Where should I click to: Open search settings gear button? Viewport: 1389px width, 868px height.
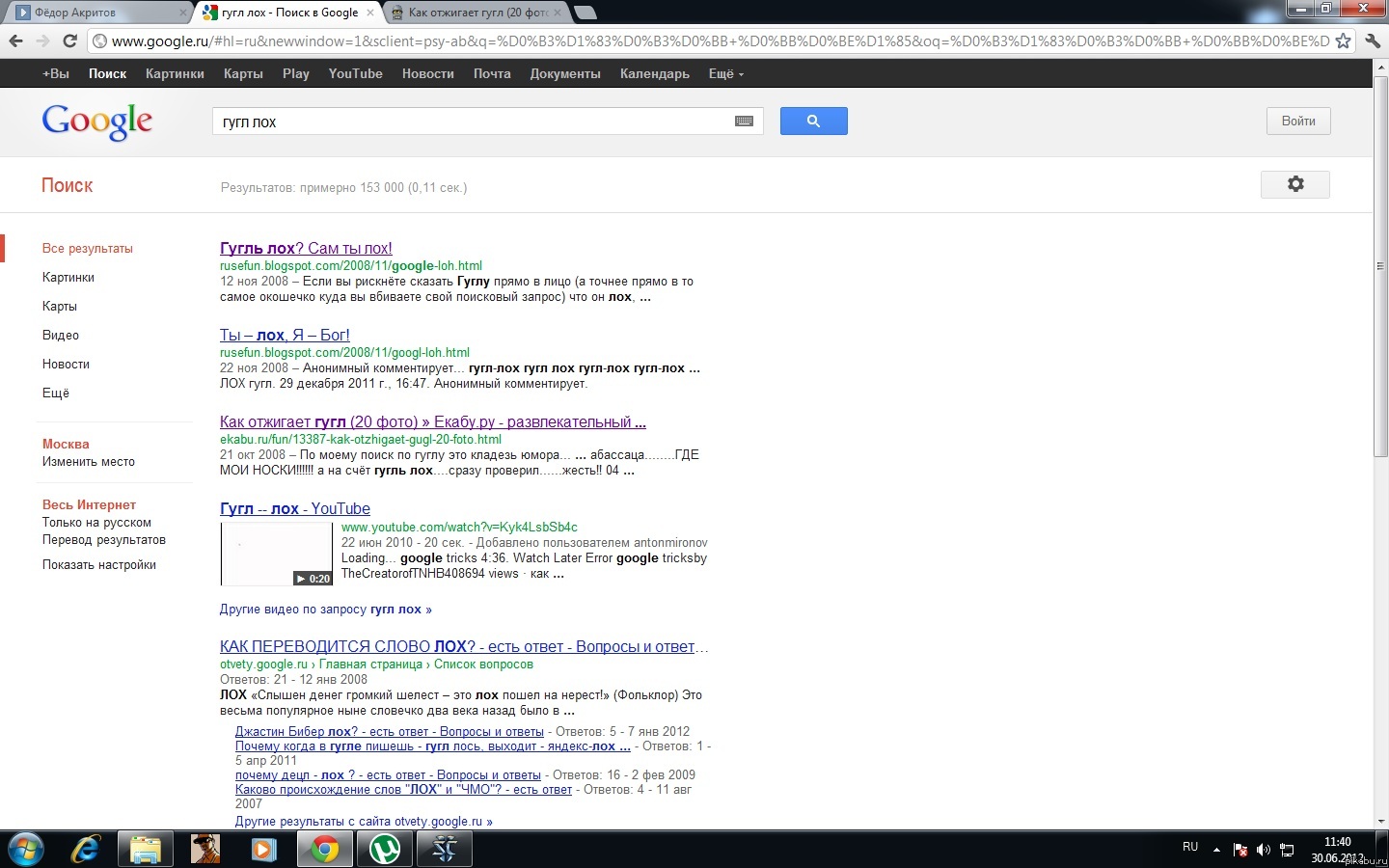click(x=1295, y=184)
